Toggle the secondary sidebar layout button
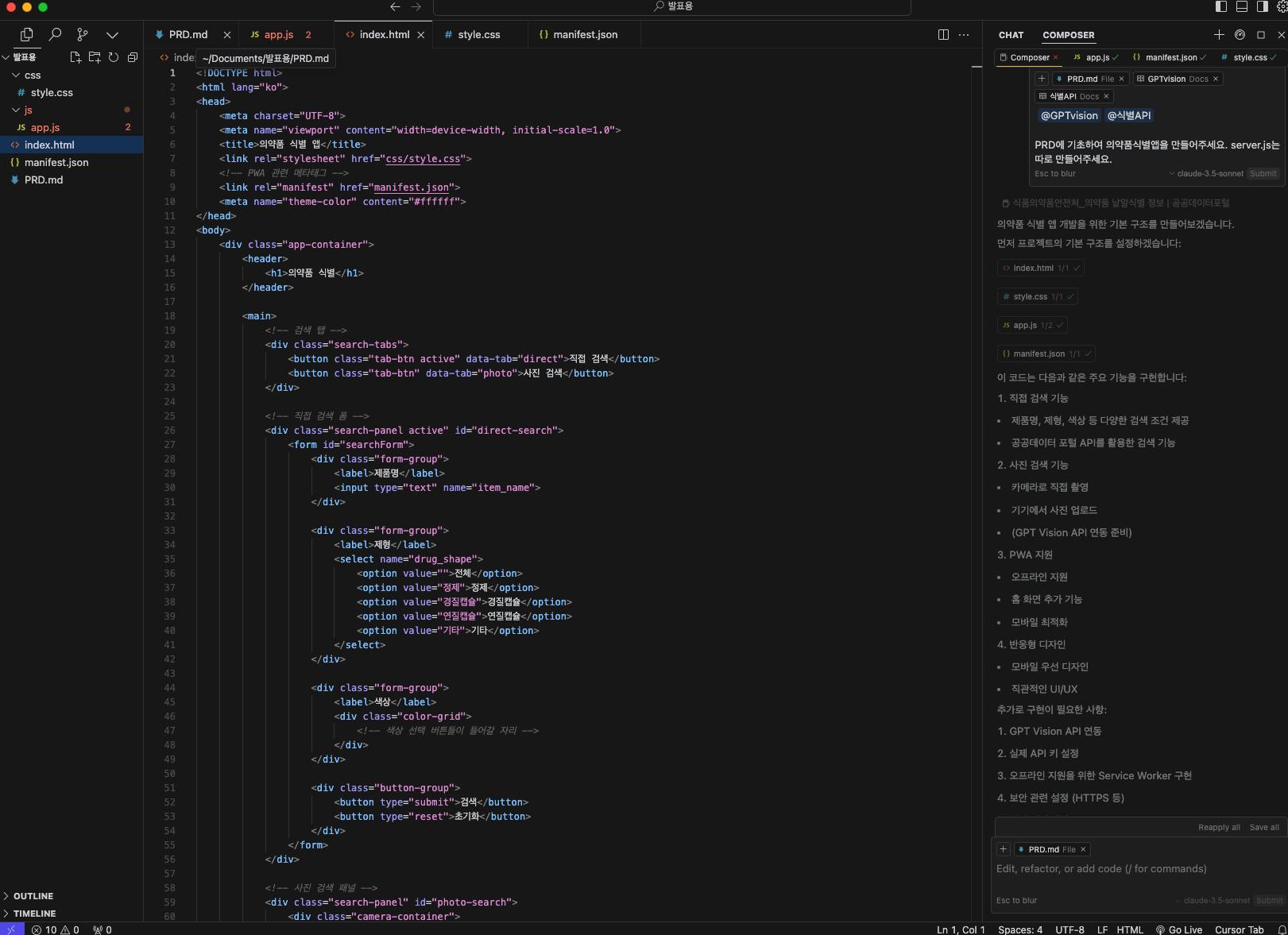 pyautogui.click(x=1263, y=6)
